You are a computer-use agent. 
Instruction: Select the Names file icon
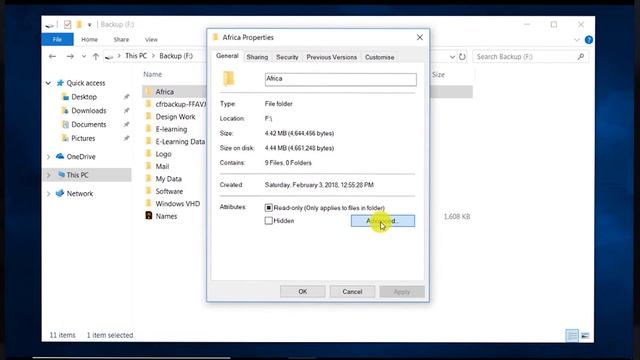click(149, 216)
